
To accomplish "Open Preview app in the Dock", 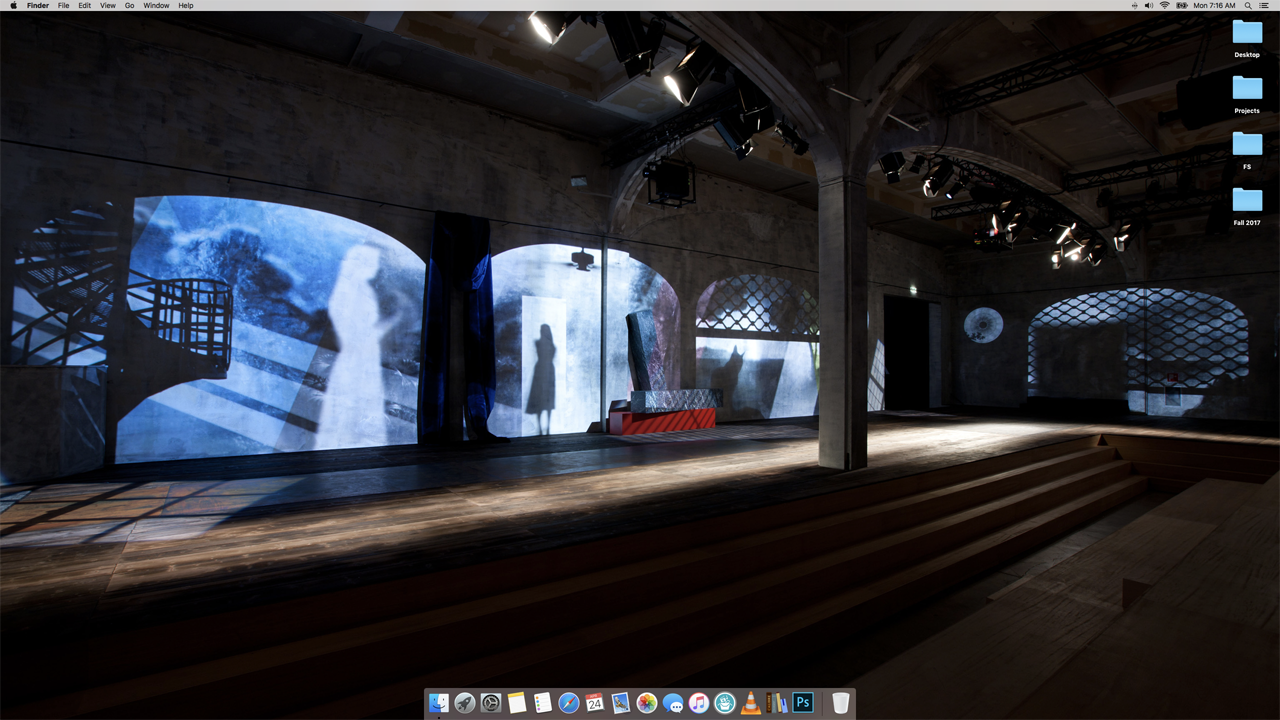I will pos(620,703).
